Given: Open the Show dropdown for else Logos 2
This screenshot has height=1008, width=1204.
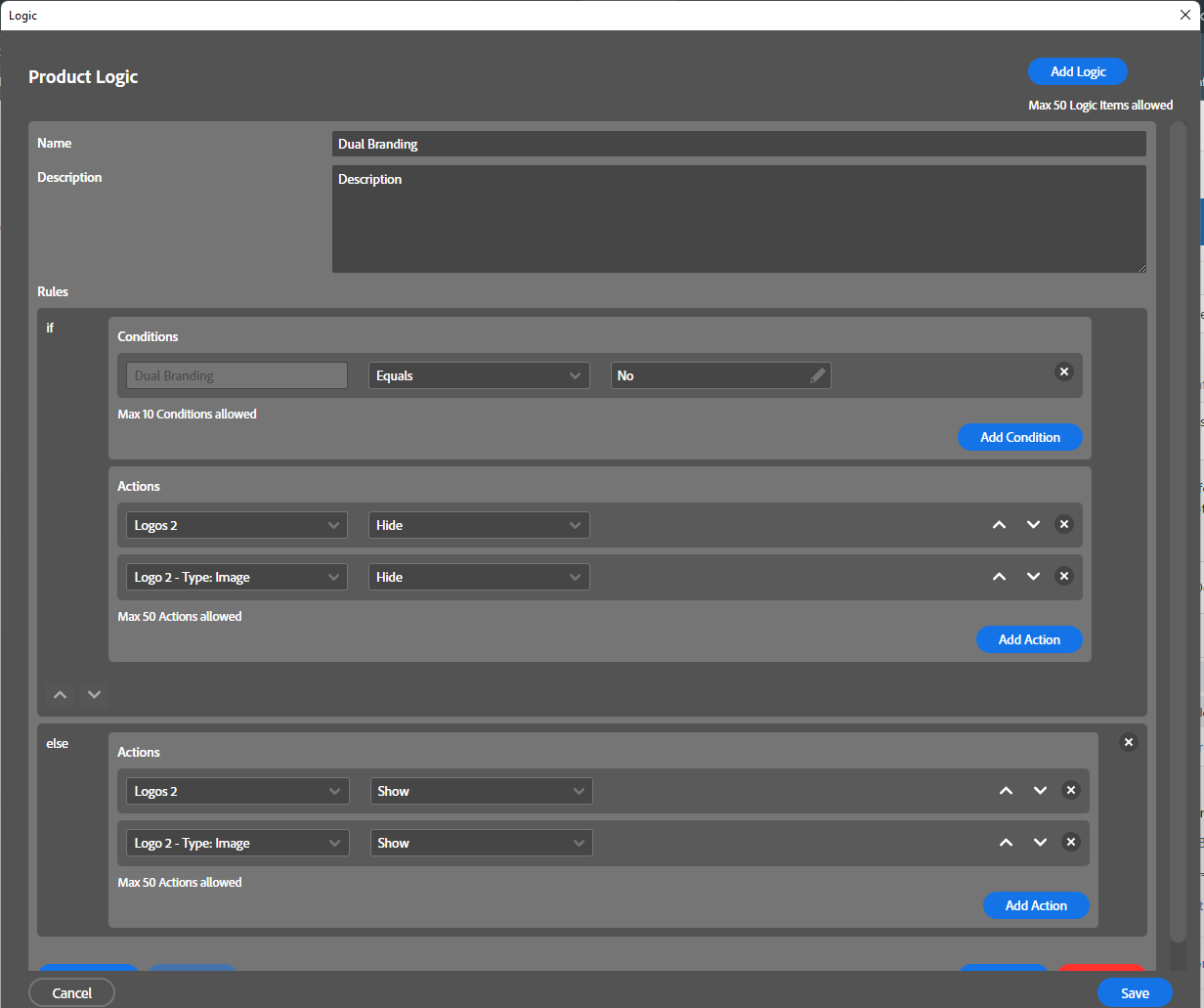Looking at the screenshot, I should [x=481, y=791].
